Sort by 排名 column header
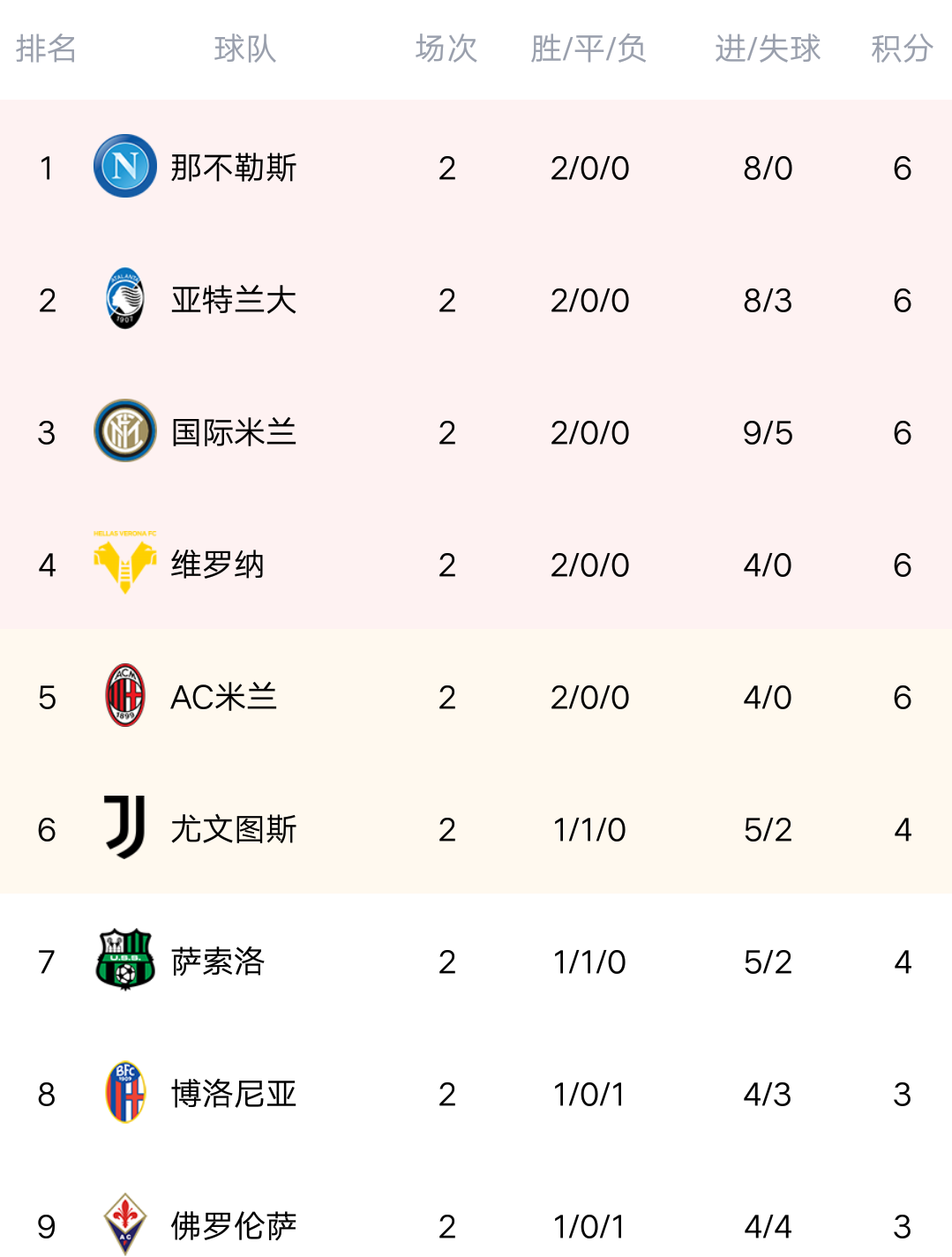 (x=47, y=49)
